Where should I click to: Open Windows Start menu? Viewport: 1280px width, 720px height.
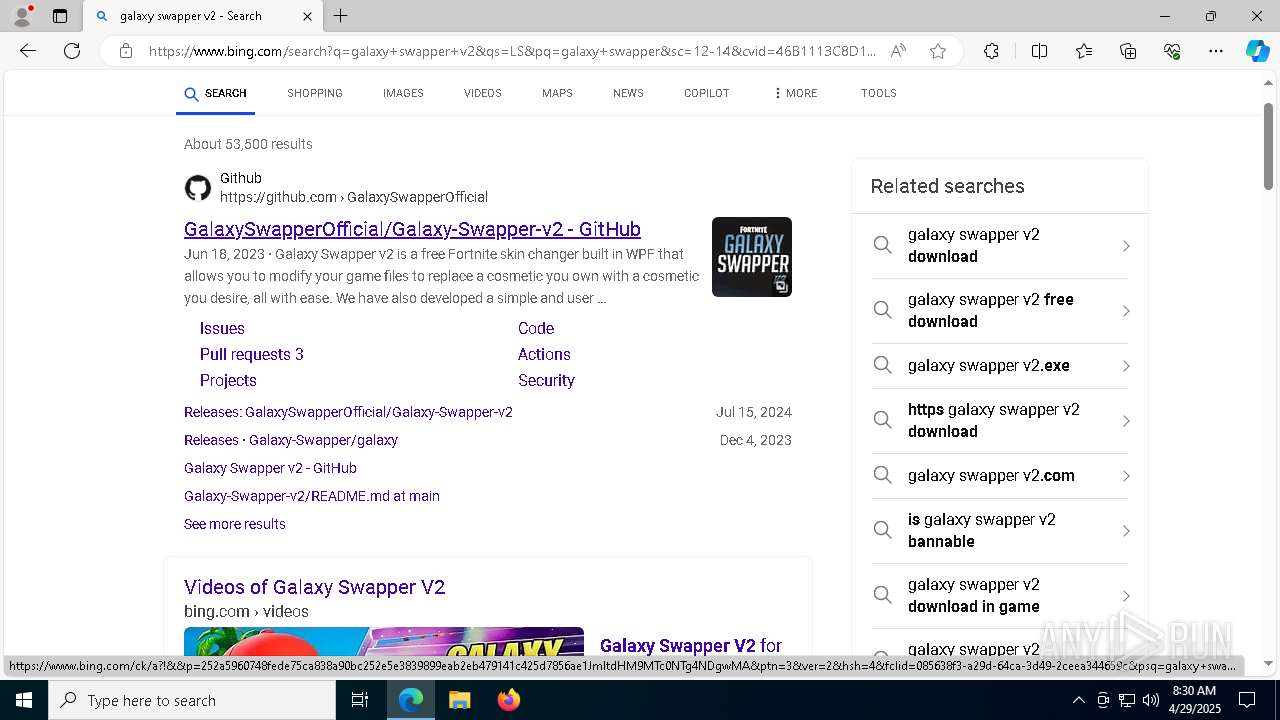coord(24,700)
